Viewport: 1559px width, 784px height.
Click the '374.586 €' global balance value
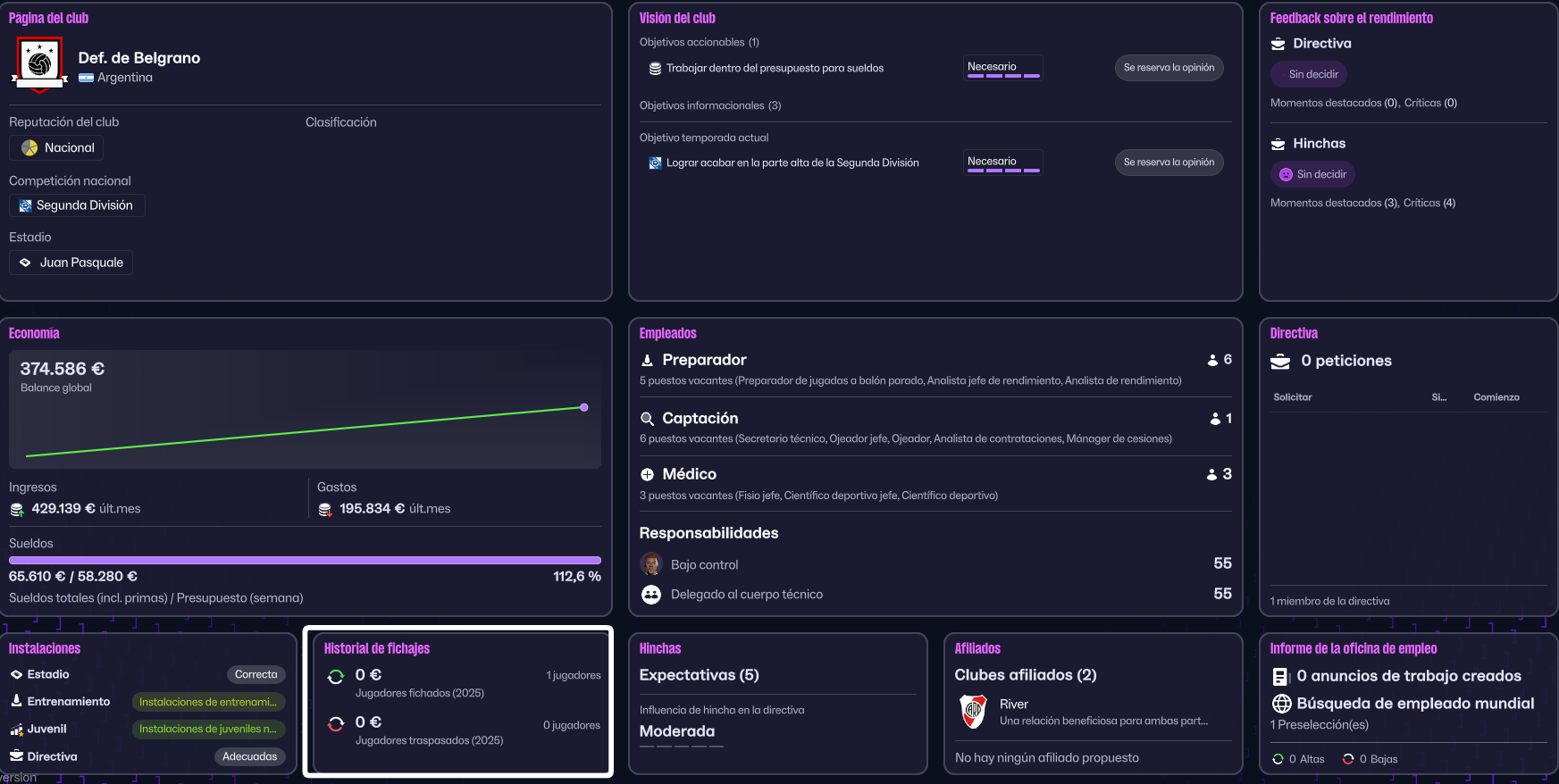63,369
